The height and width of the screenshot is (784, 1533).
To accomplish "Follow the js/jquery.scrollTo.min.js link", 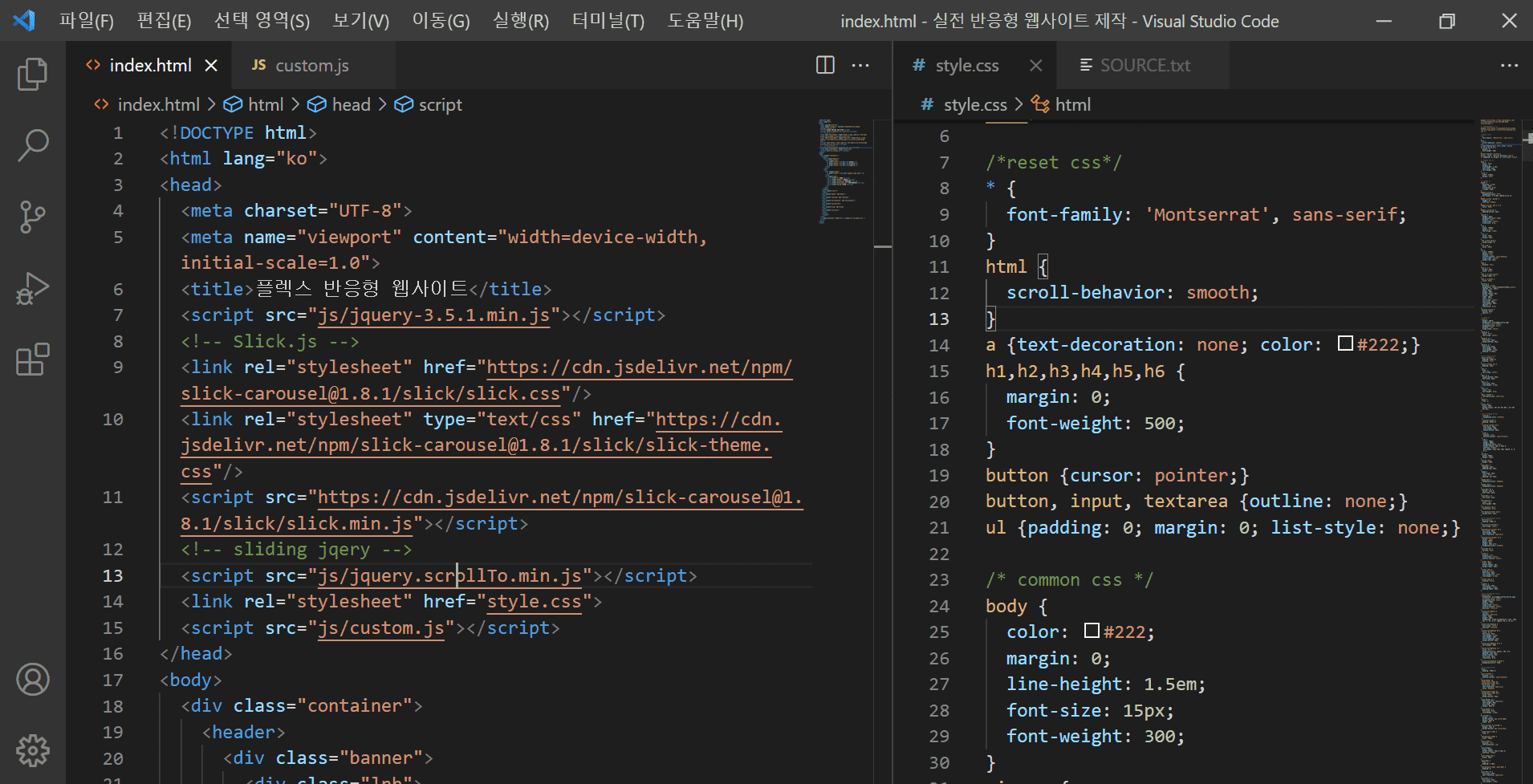I will [449, 576].
